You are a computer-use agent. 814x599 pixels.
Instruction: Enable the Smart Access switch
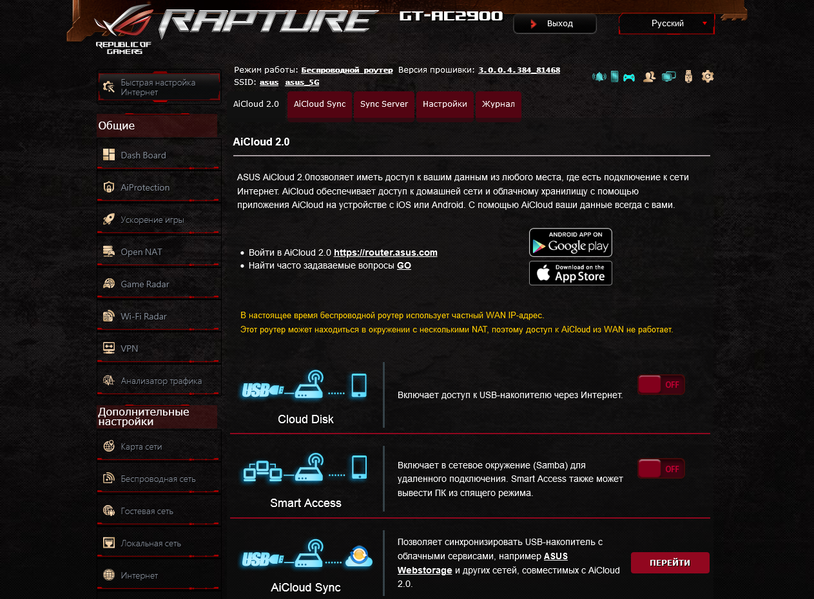click(x=661, y=469)
